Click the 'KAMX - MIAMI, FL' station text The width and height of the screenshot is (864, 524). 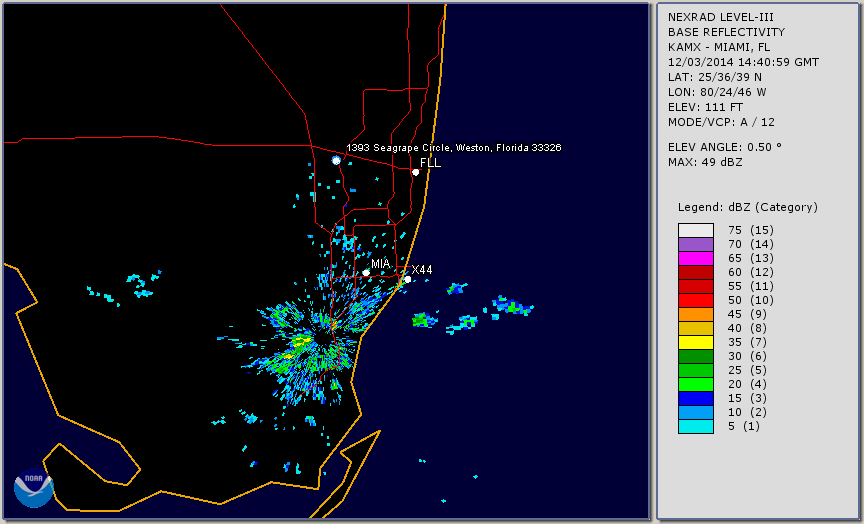719,47
